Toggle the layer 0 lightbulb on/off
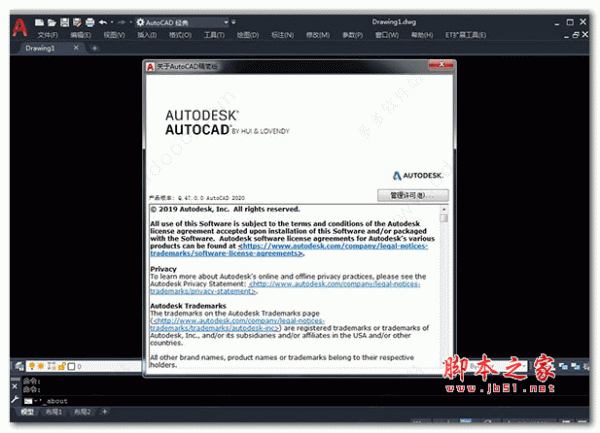Viewport: 600px width, 433px height. [32, 366]
